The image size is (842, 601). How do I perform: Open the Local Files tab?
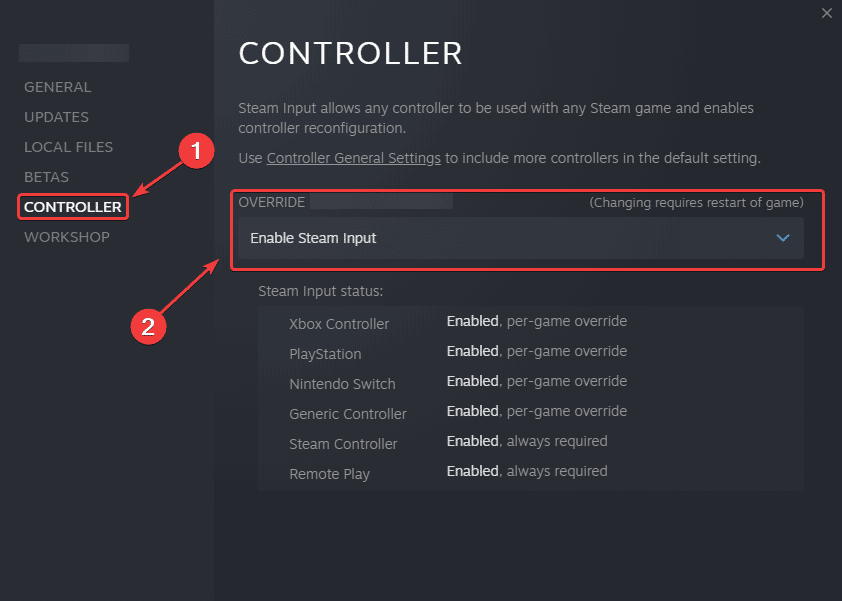[68, 147]
